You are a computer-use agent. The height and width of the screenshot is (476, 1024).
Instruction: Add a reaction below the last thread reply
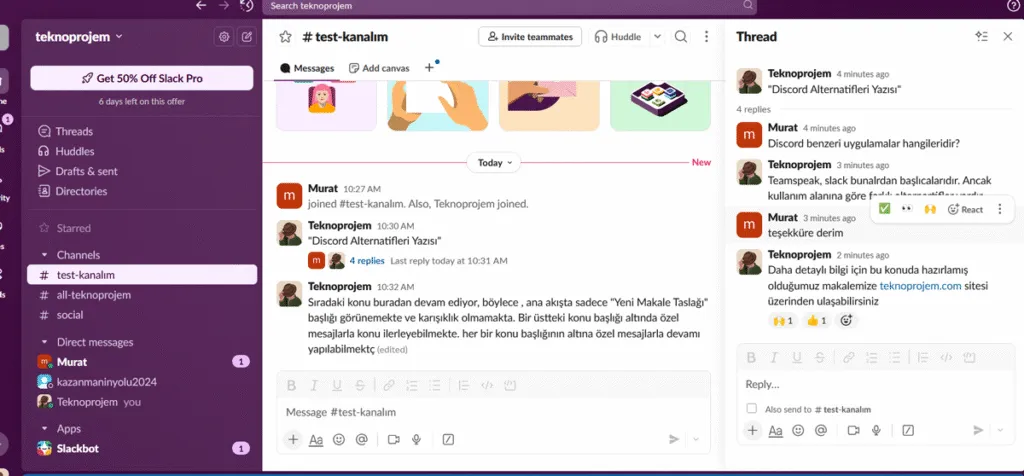847,321
